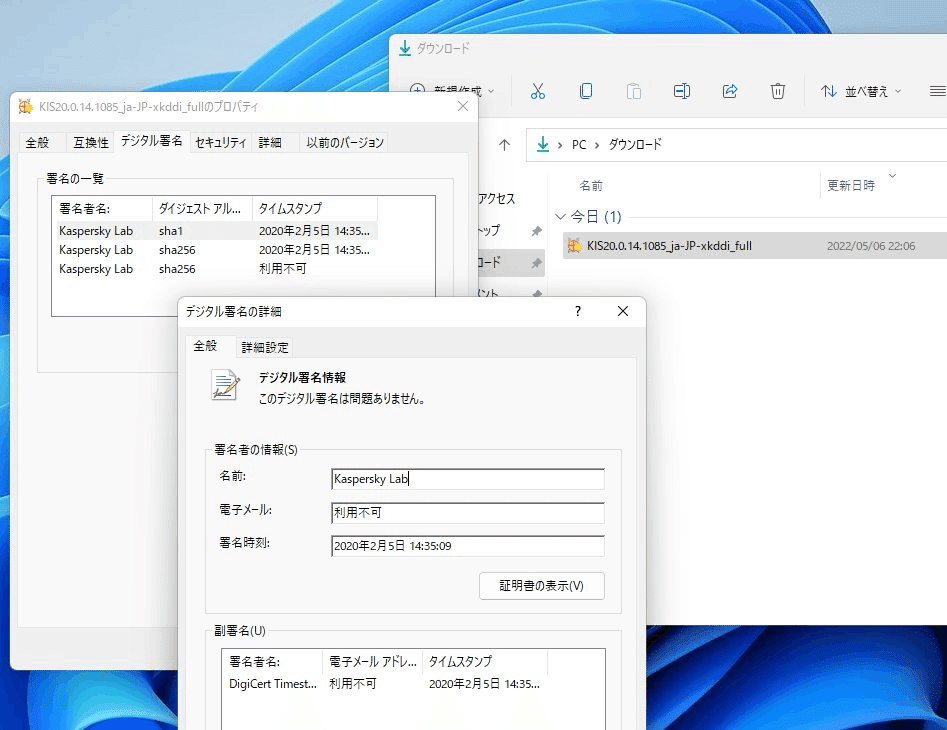
Task: Click the 署名時刻 field
Action: 467,546
